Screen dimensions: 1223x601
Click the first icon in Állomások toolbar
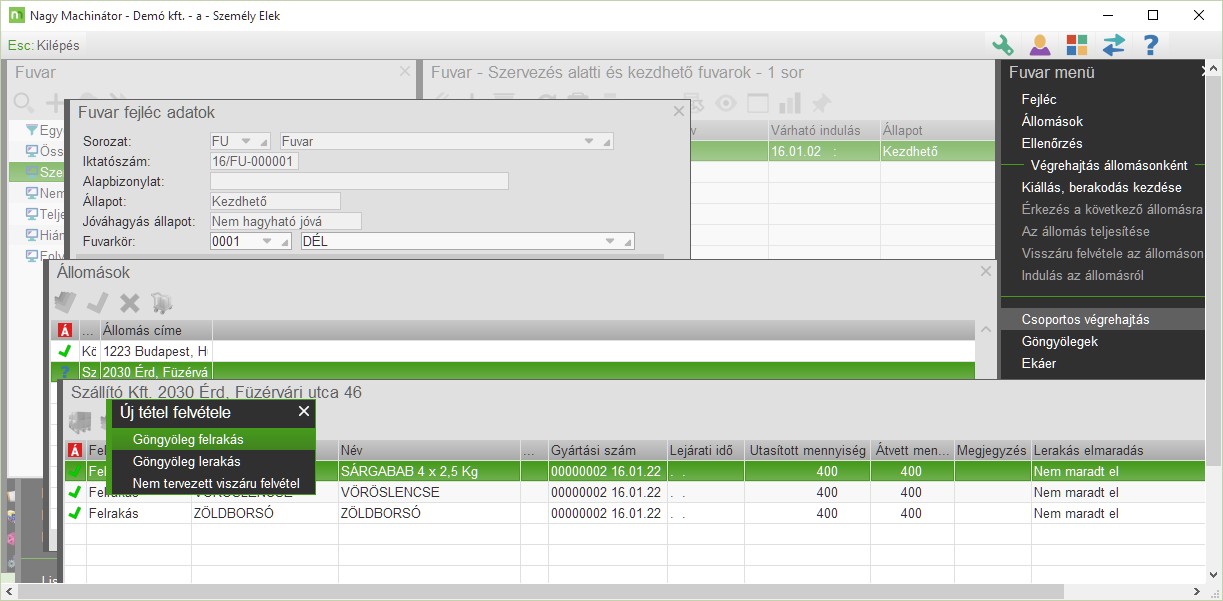click(x=65, y=301)
